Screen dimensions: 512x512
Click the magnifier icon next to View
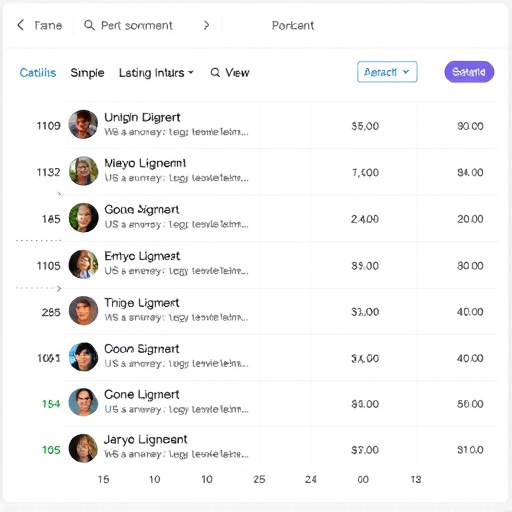[x=215, y=72]
